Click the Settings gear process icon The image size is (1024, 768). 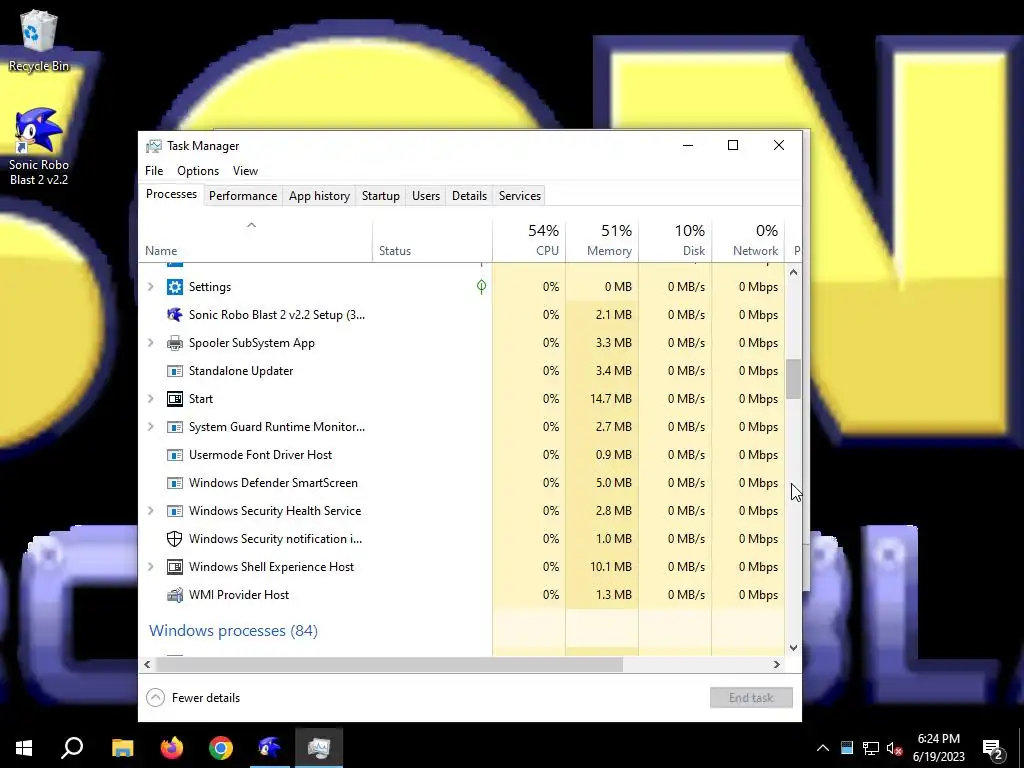[174, 287]
